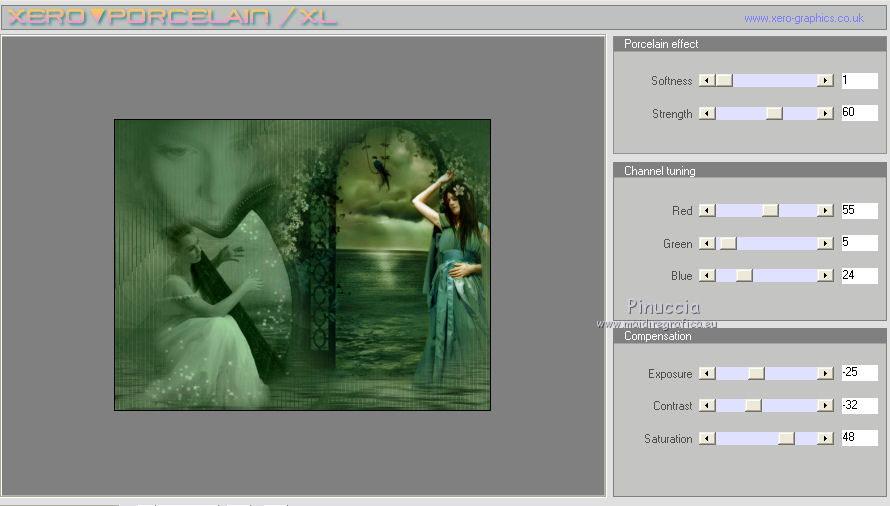This screenshot has height=506, width=890.
Task: Increase Exposure with right arrow
Action: coord(825,373)
